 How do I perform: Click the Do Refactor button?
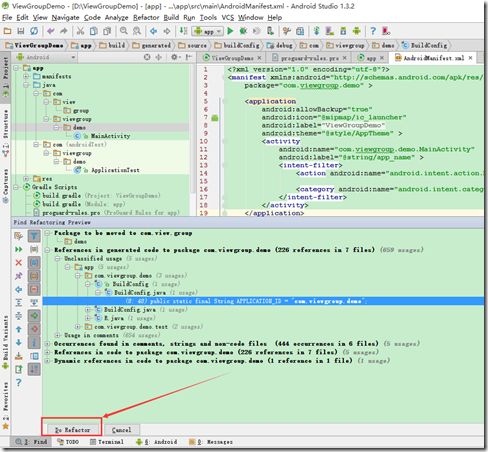pyautogui.click(x=72, y=430)
